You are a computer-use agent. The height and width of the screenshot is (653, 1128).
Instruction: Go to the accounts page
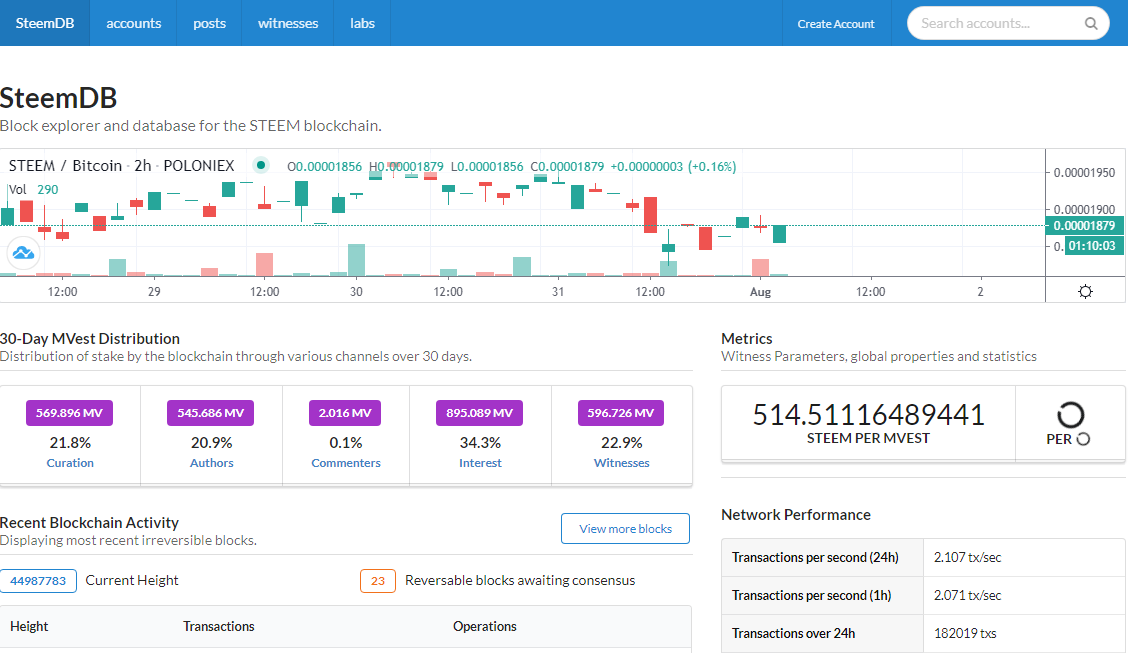point(134,23)
